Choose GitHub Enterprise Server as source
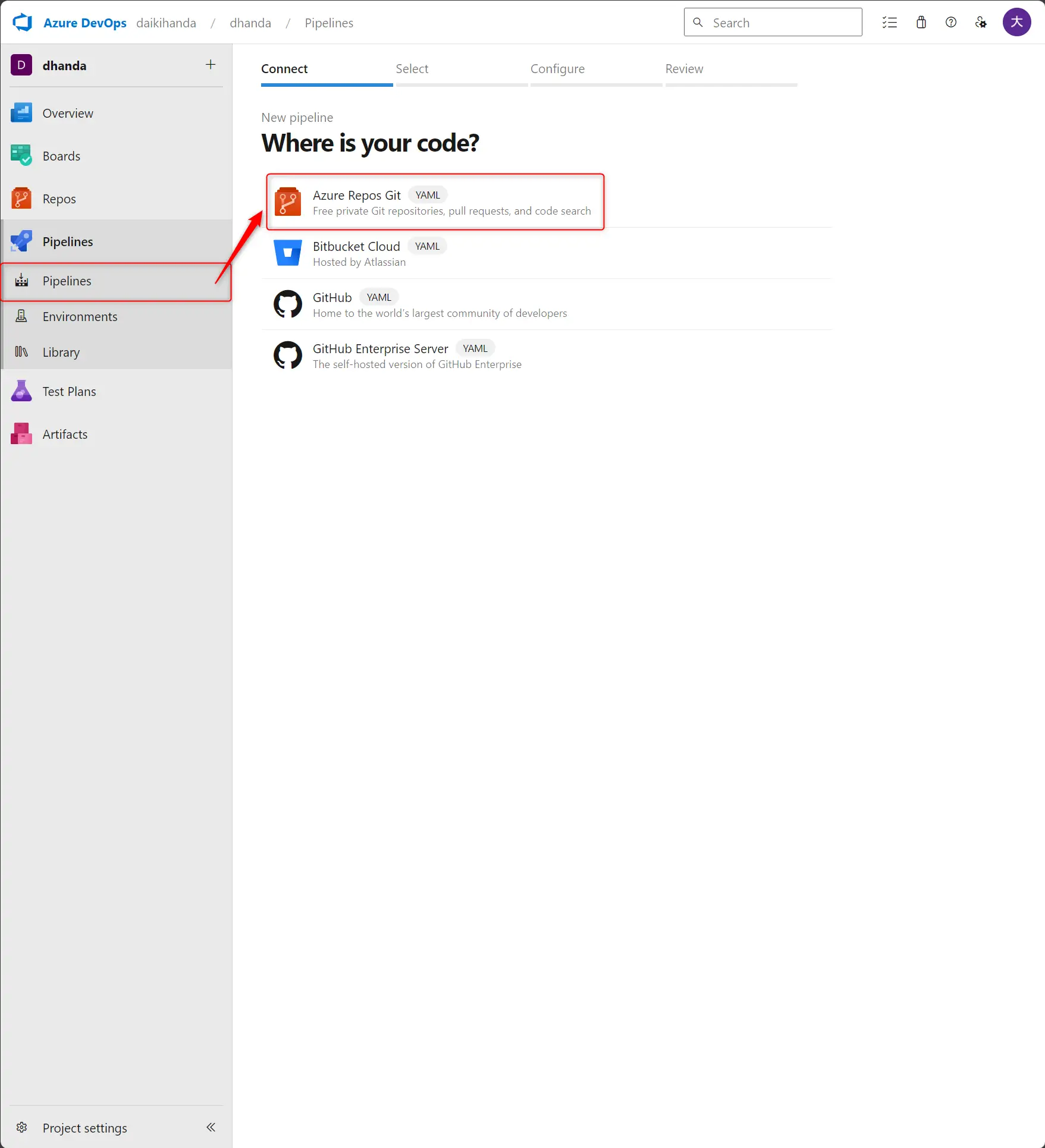This screenshot has height=1148, width=1045. click(x=546, y=356)
